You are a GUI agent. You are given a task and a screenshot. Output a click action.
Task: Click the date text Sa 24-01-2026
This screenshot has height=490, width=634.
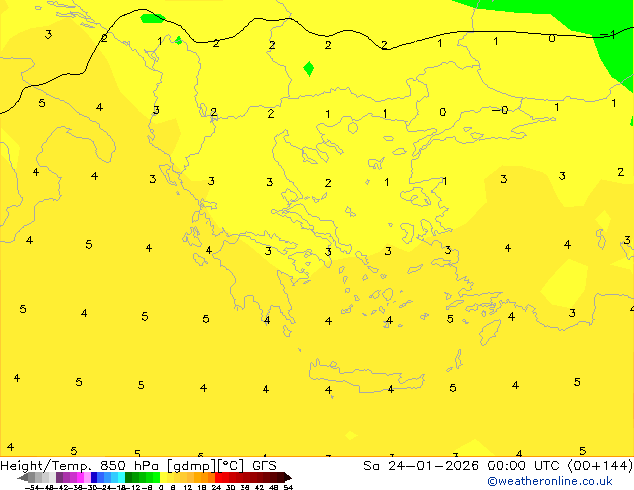421,466
